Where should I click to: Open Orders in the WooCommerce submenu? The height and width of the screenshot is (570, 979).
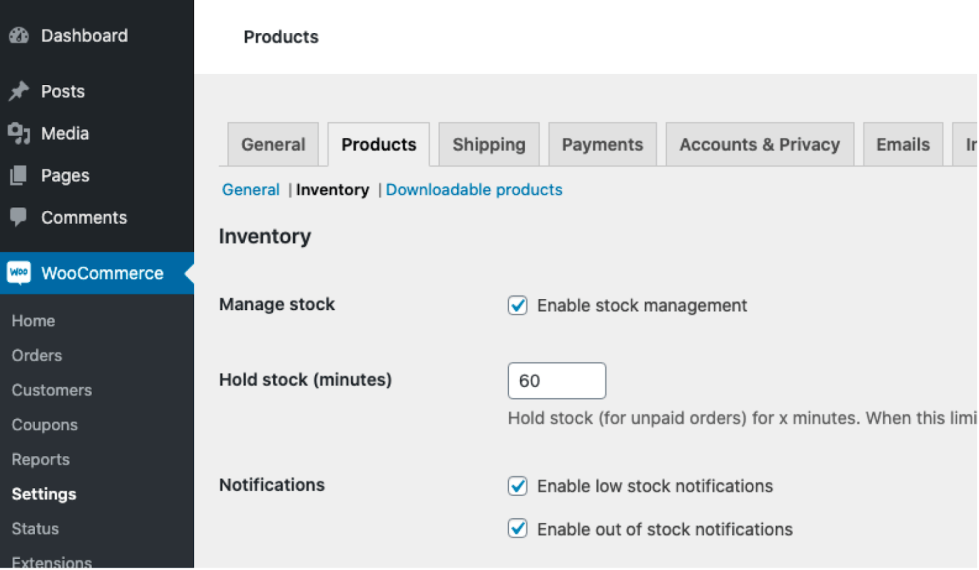tap(37, 356)
